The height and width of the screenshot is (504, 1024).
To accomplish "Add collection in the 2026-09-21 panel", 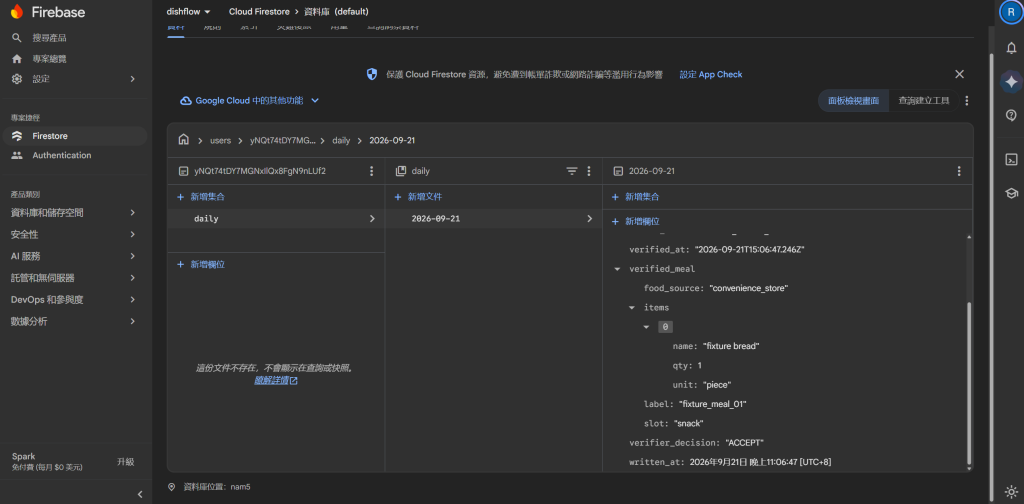I will coord(635,197).
